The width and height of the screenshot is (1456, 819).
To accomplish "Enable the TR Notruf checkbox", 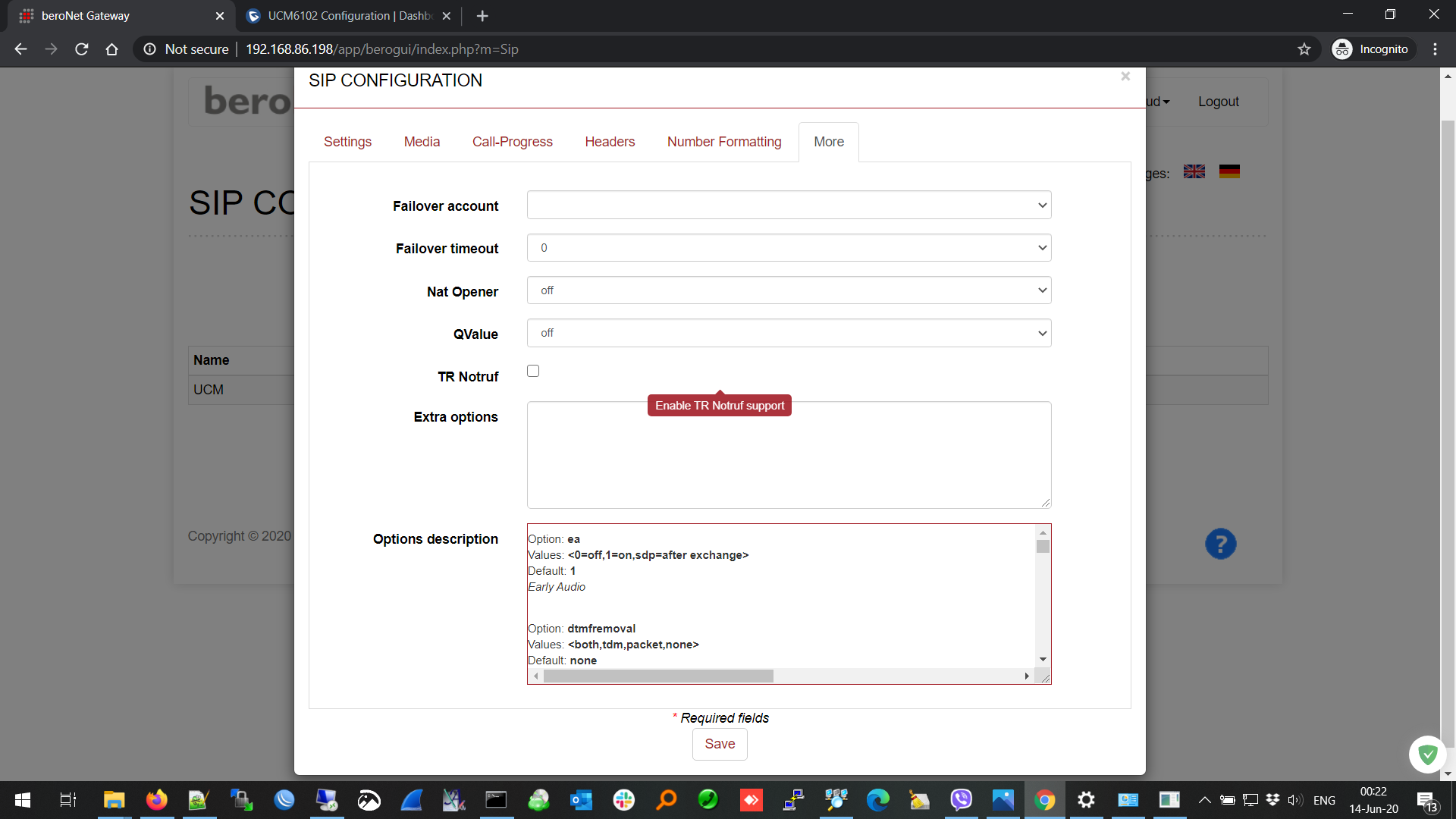I will pos(533,371).
